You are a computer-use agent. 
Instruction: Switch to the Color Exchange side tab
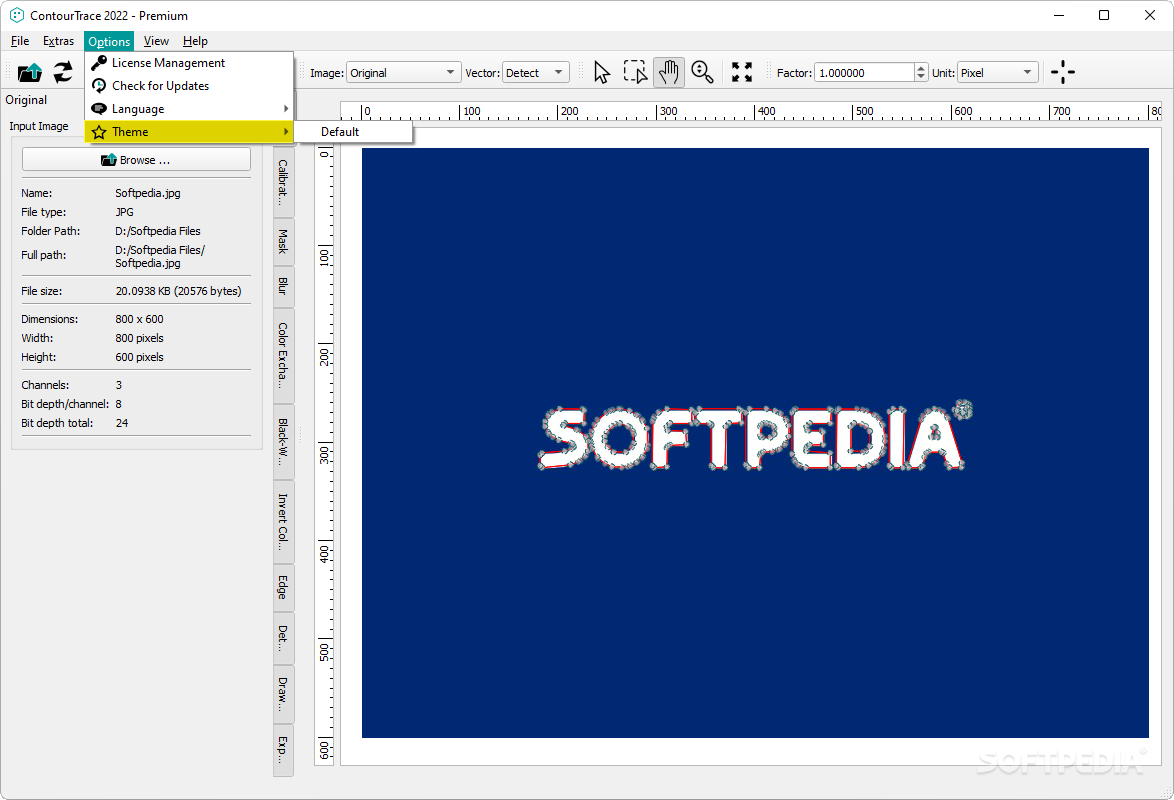tap(283, 355)
